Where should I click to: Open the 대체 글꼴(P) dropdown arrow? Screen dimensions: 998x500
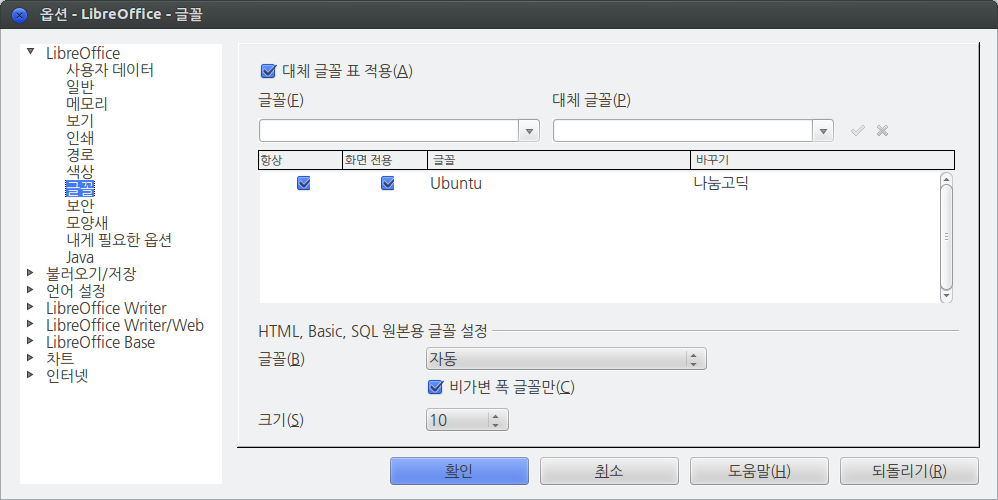point(823,131)
